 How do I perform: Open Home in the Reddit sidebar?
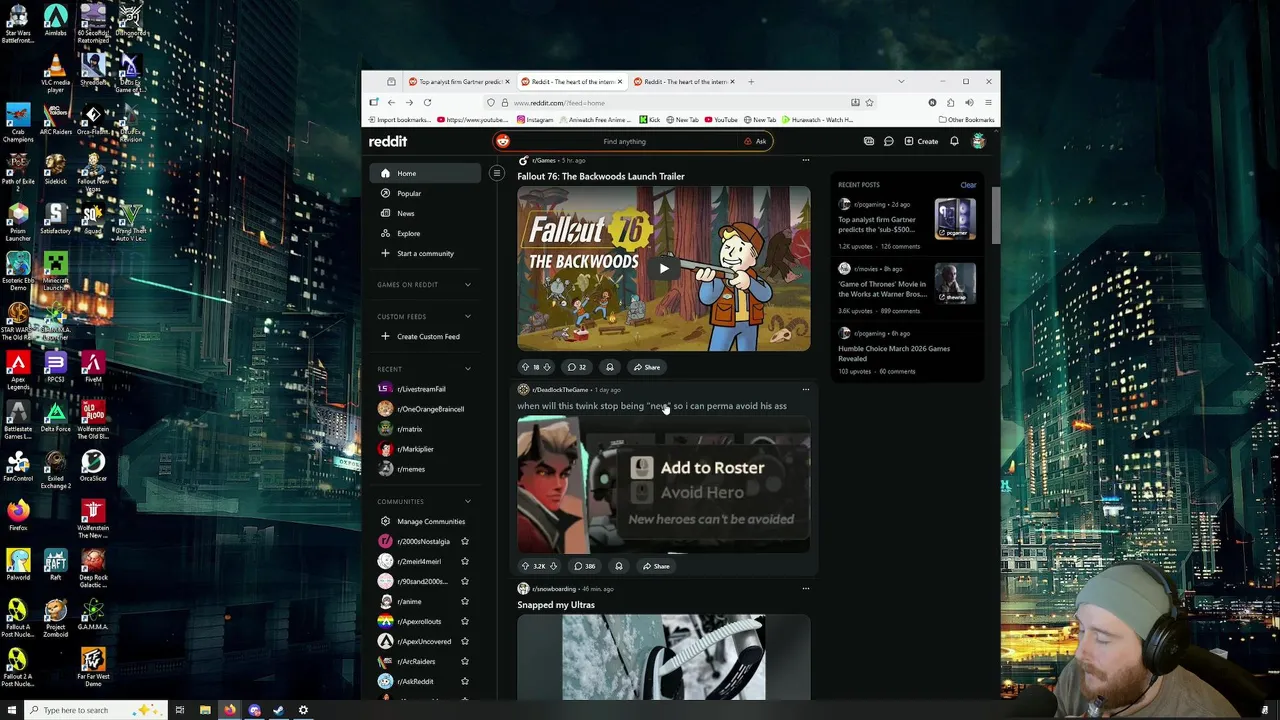425,173
